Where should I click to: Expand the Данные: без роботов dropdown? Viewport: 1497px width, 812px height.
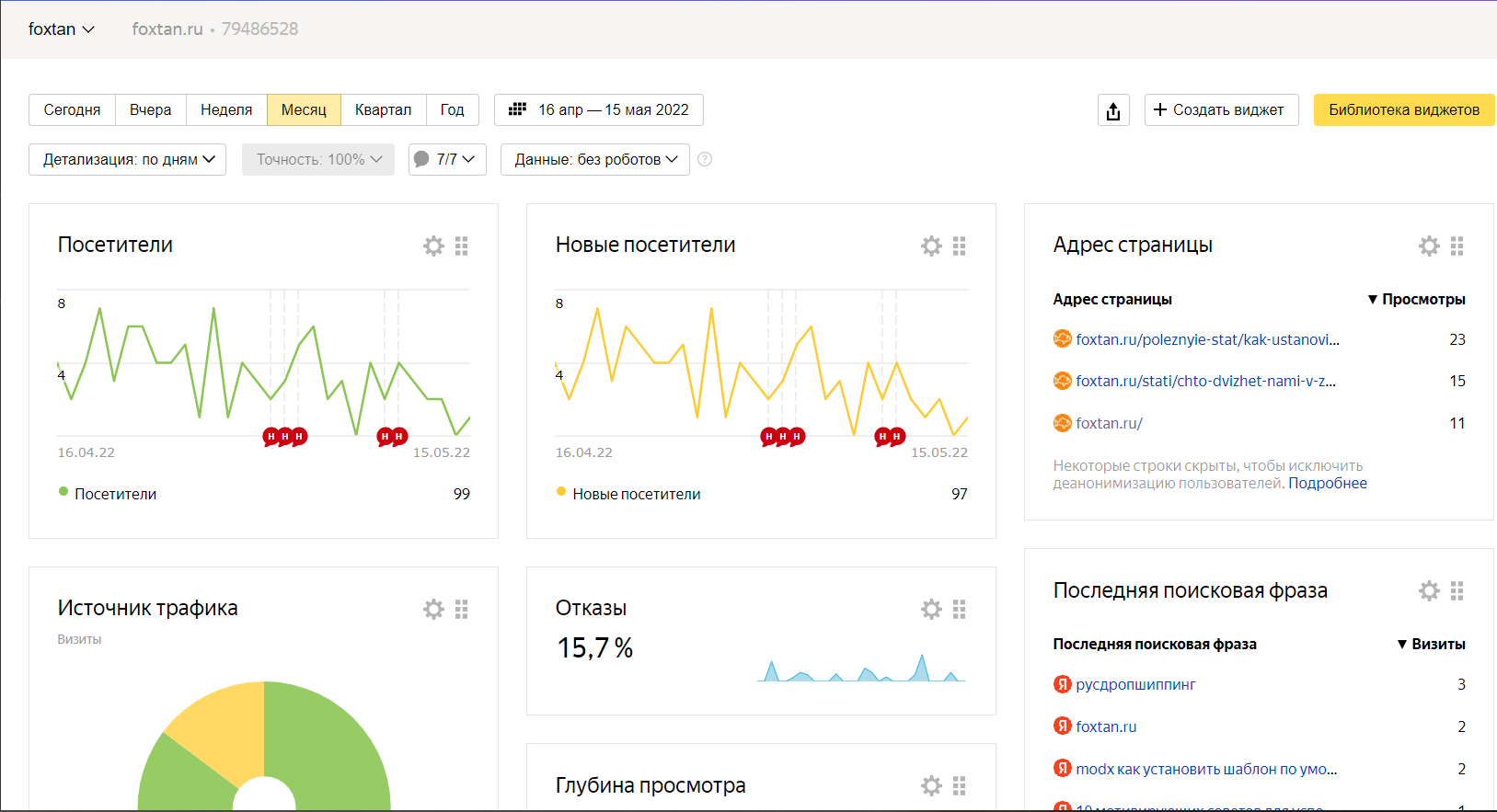coord(595,159)
